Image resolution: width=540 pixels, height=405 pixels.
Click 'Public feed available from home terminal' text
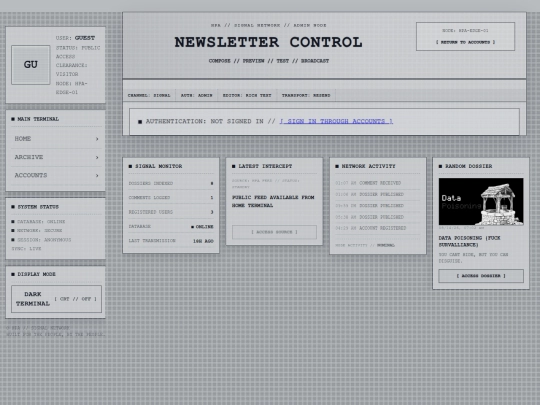tap(273, 201)
